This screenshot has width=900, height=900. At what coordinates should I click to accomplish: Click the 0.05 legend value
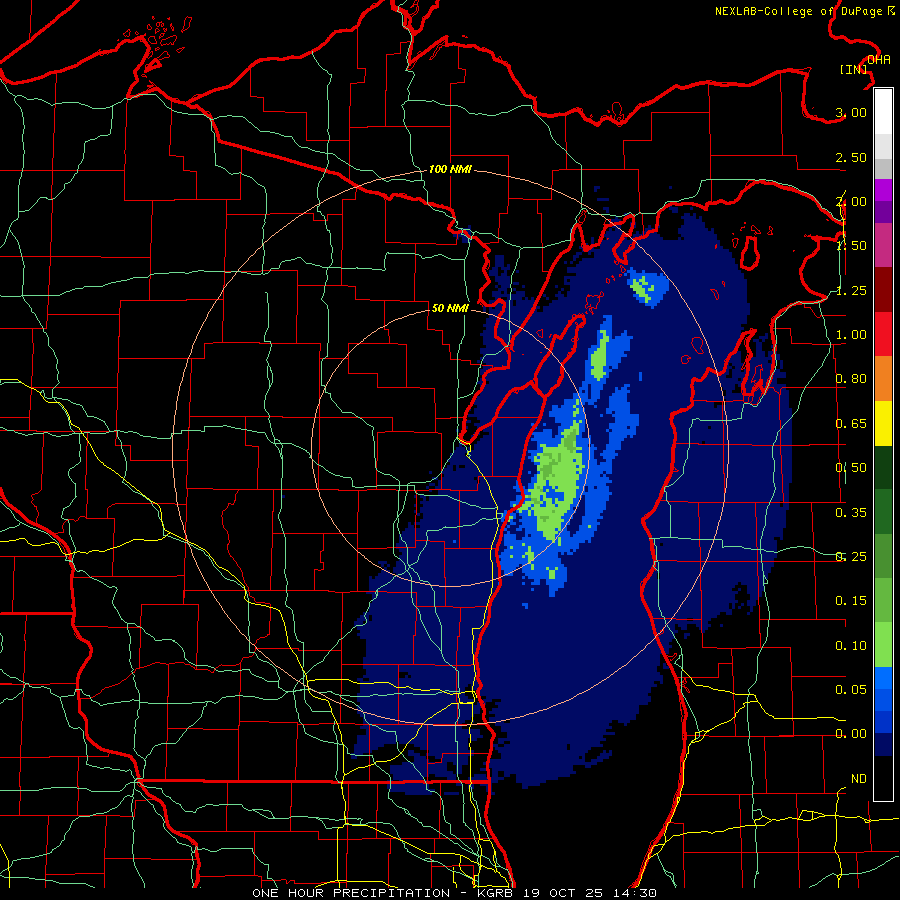(x=851, y=690)
